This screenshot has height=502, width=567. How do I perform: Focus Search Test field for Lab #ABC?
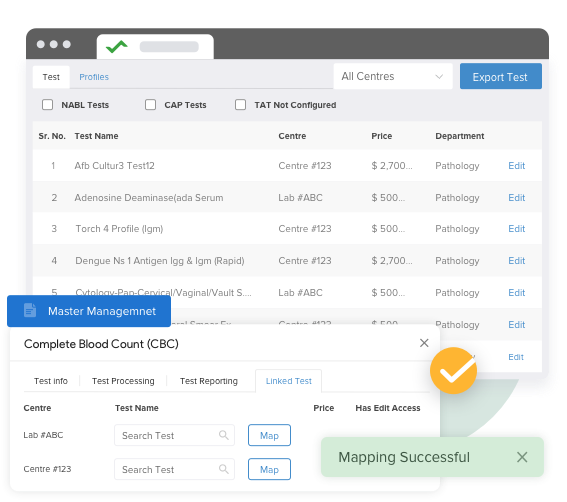click(x=174, y=435)
